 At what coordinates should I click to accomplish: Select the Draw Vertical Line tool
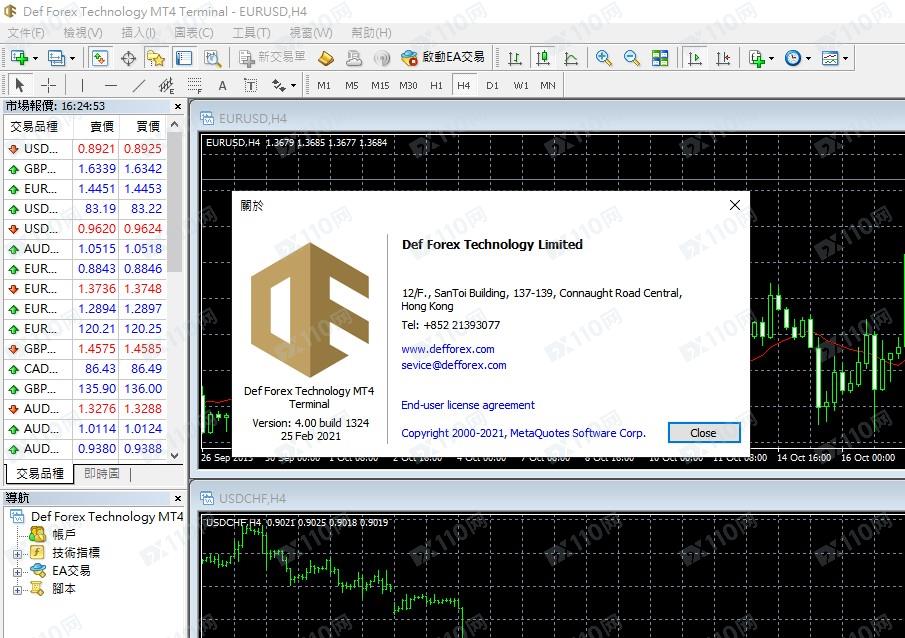pyautogui.click(x=83, y=85)
